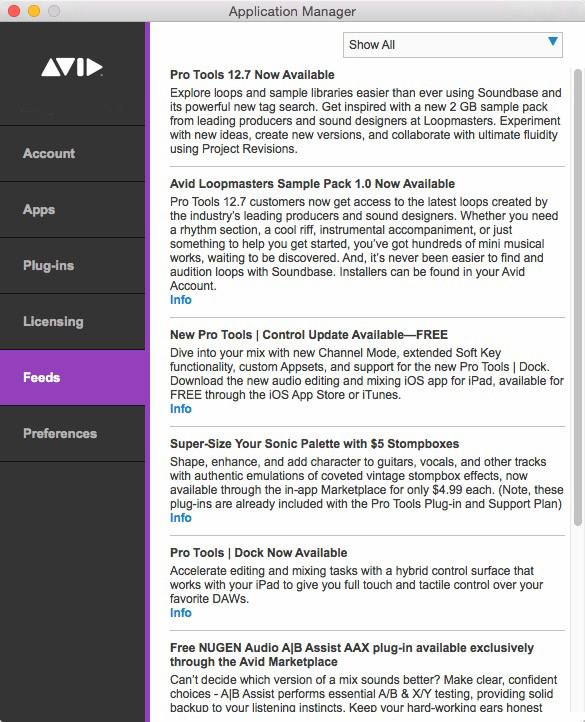
Task: Select Pro Tools Dock Now Available headline
Action: [258, 553]
